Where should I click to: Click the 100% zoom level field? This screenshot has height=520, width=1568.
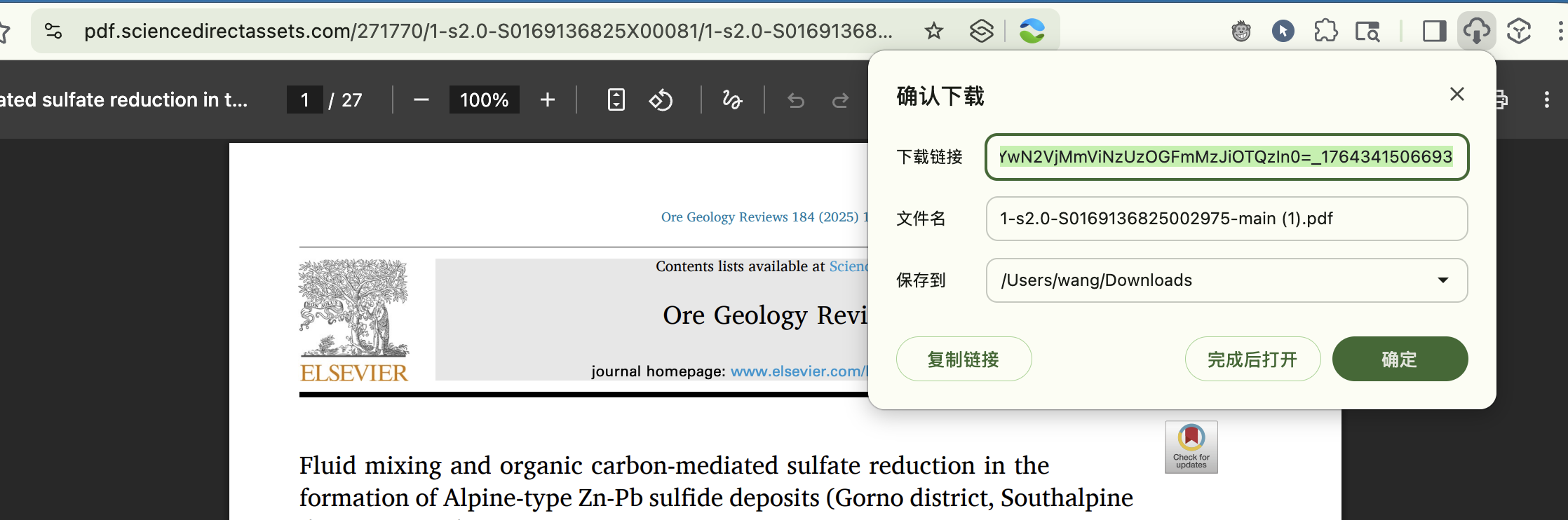[x=485, y=100]
